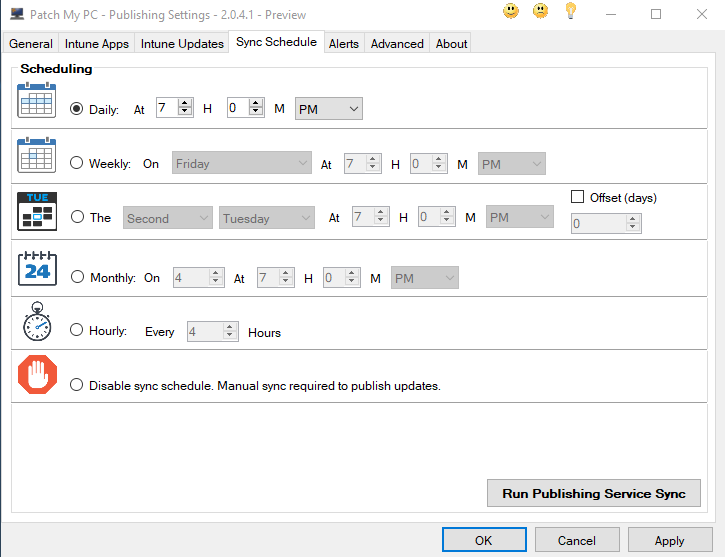
Task: Click the Daily calendar icon
Action: tap(37, 100)
